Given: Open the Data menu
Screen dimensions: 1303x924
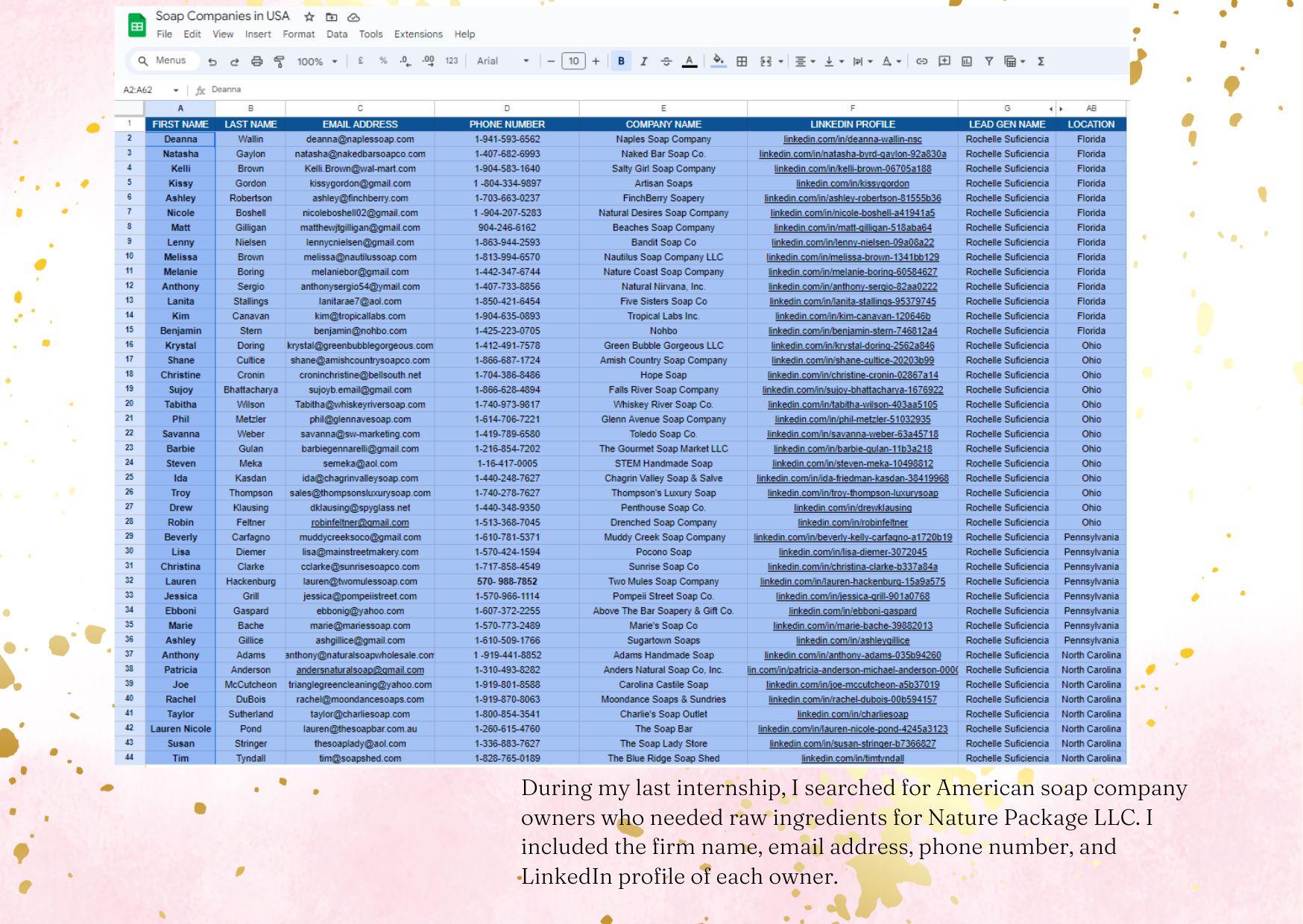Looking at the screenshot, I should (x=337, y=34).
